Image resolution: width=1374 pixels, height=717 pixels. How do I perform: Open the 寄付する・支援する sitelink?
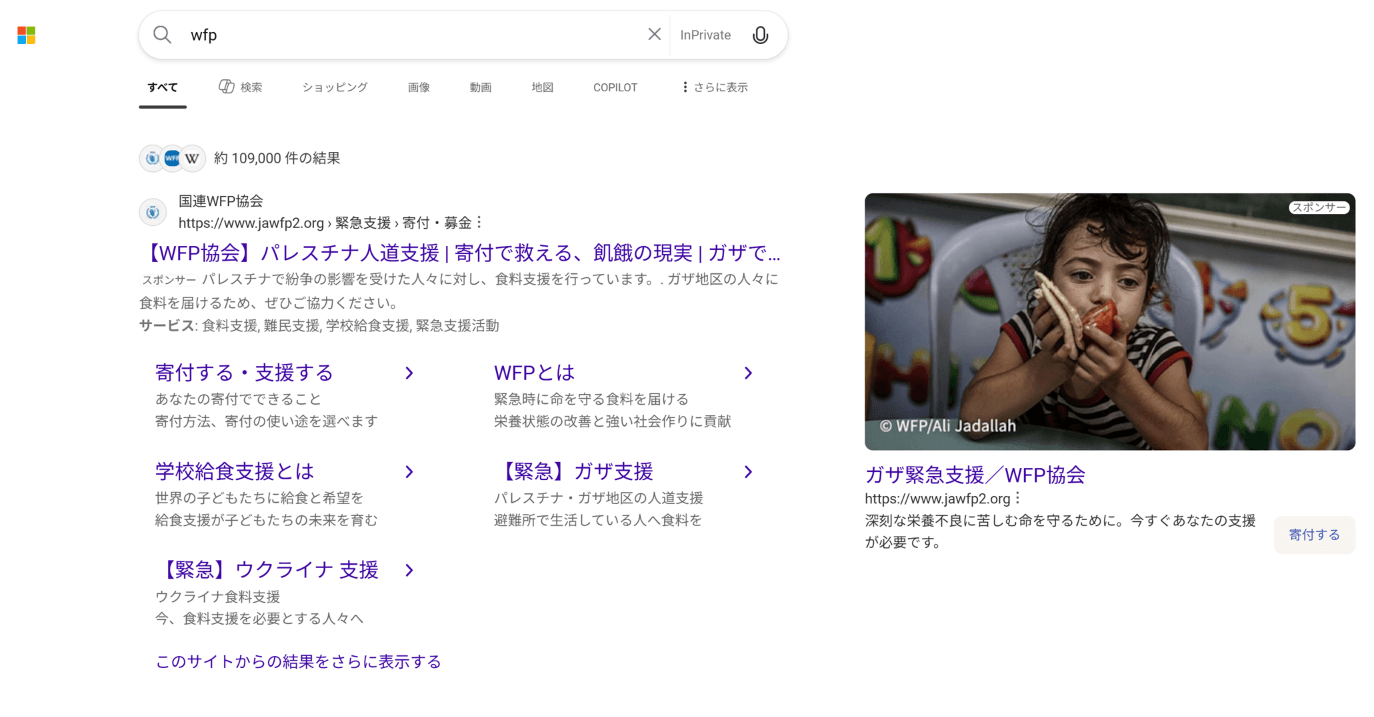[244, 373]
